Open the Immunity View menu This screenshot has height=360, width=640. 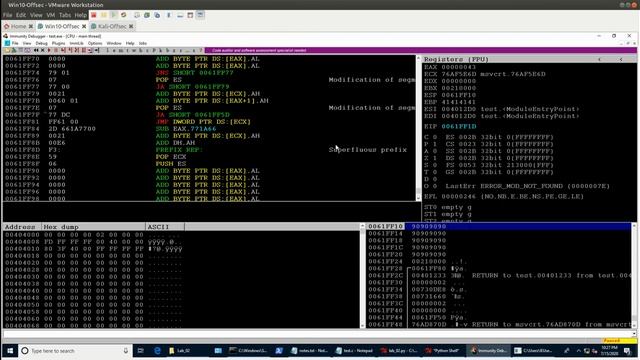(x=27, y=43)
